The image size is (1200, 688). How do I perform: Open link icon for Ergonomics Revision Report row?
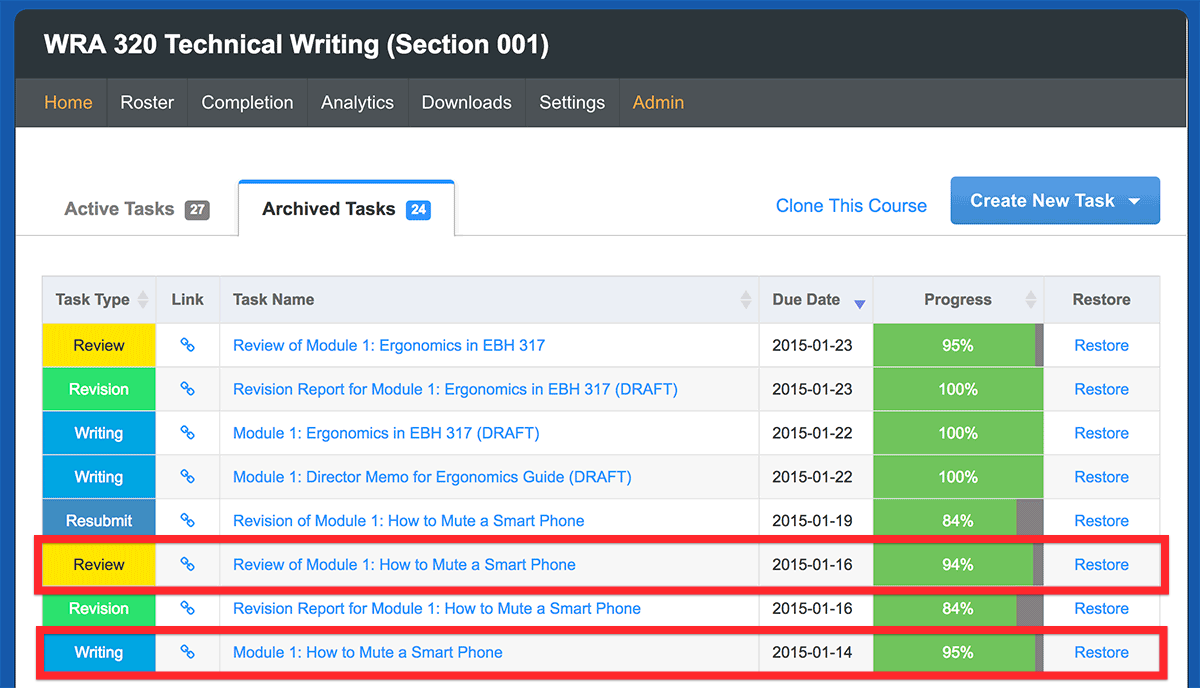coord(187,389)
